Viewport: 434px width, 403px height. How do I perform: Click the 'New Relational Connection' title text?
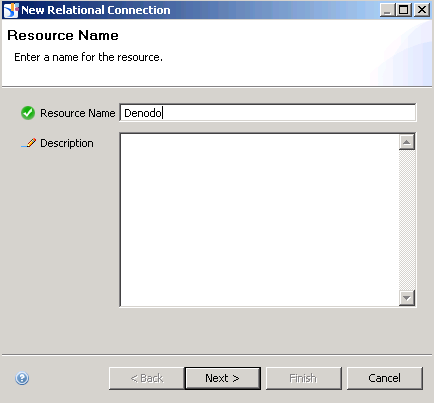tap(96, 10)
